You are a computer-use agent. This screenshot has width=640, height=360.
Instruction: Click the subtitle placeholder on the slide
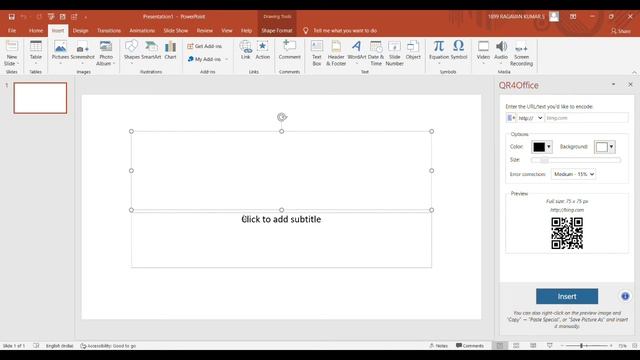tap(281, 240)
